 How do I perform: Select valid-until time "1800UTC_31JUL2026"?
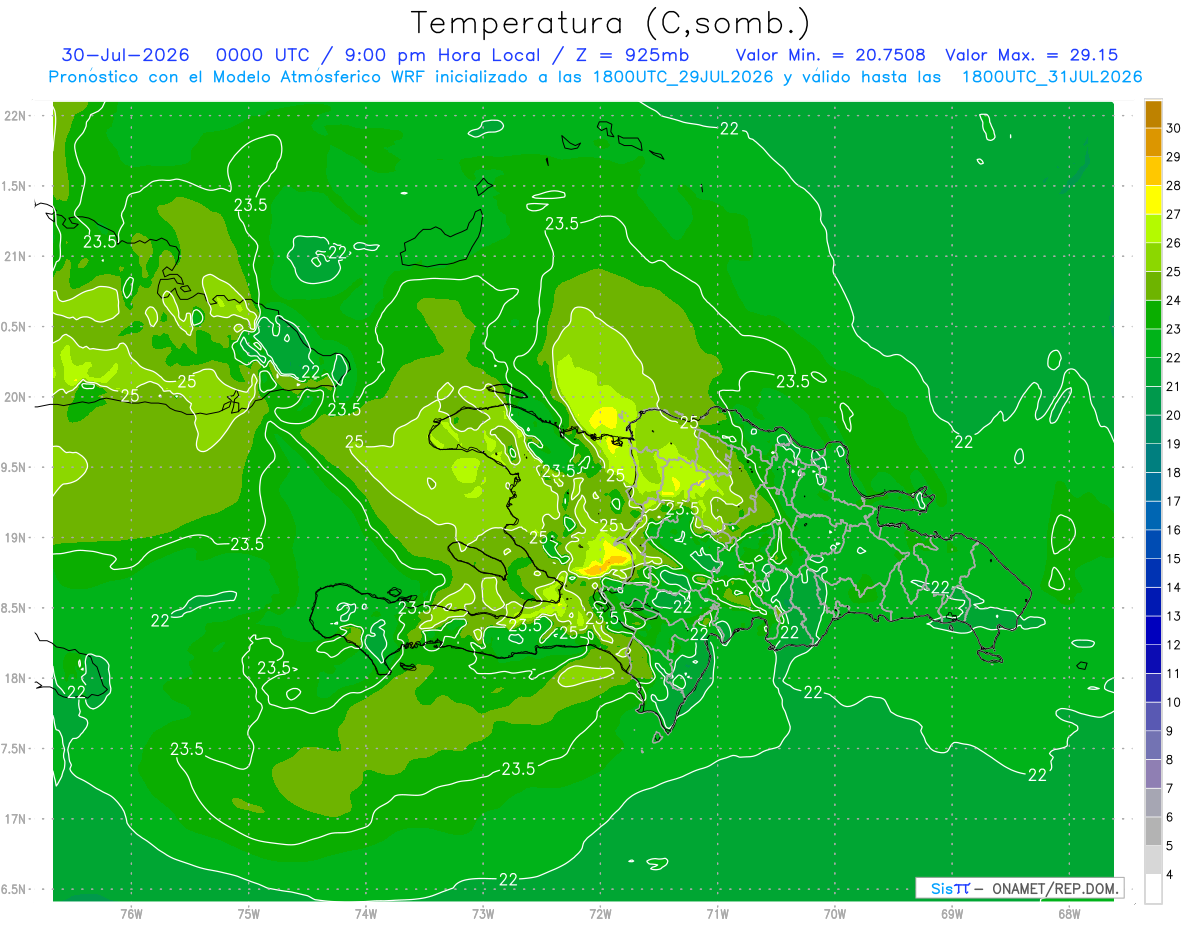coord(1052,77)
